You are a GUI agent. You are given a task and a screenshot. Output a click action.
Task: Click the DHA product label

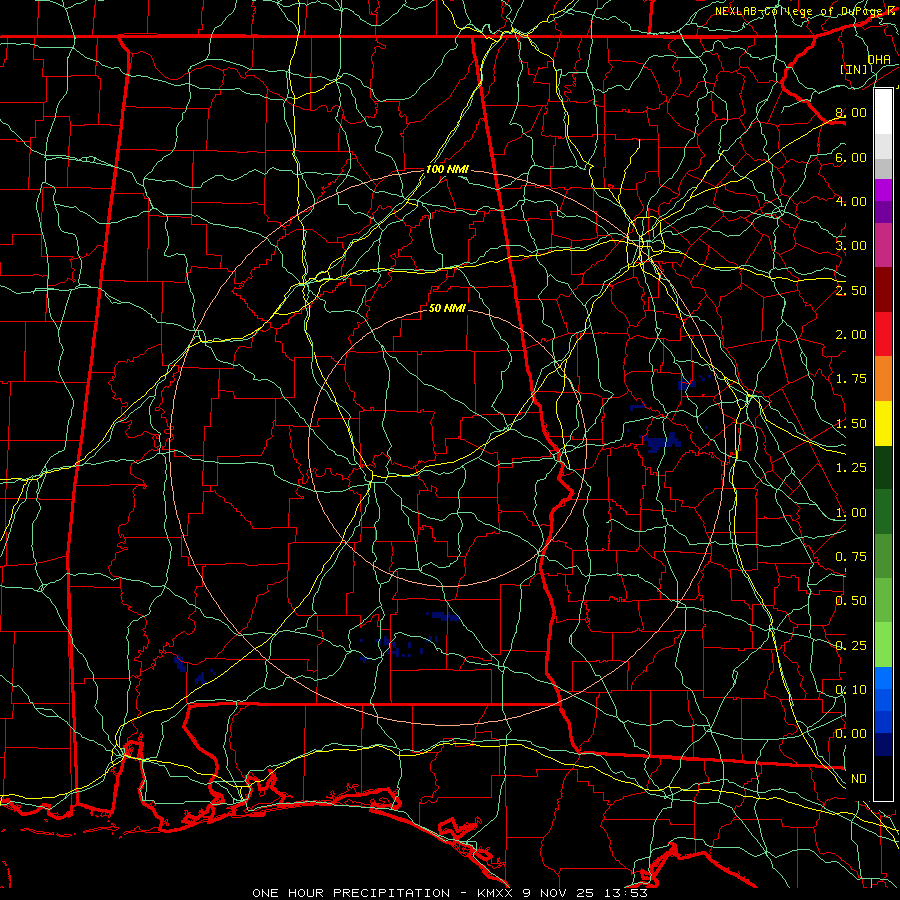coord(879,60)
